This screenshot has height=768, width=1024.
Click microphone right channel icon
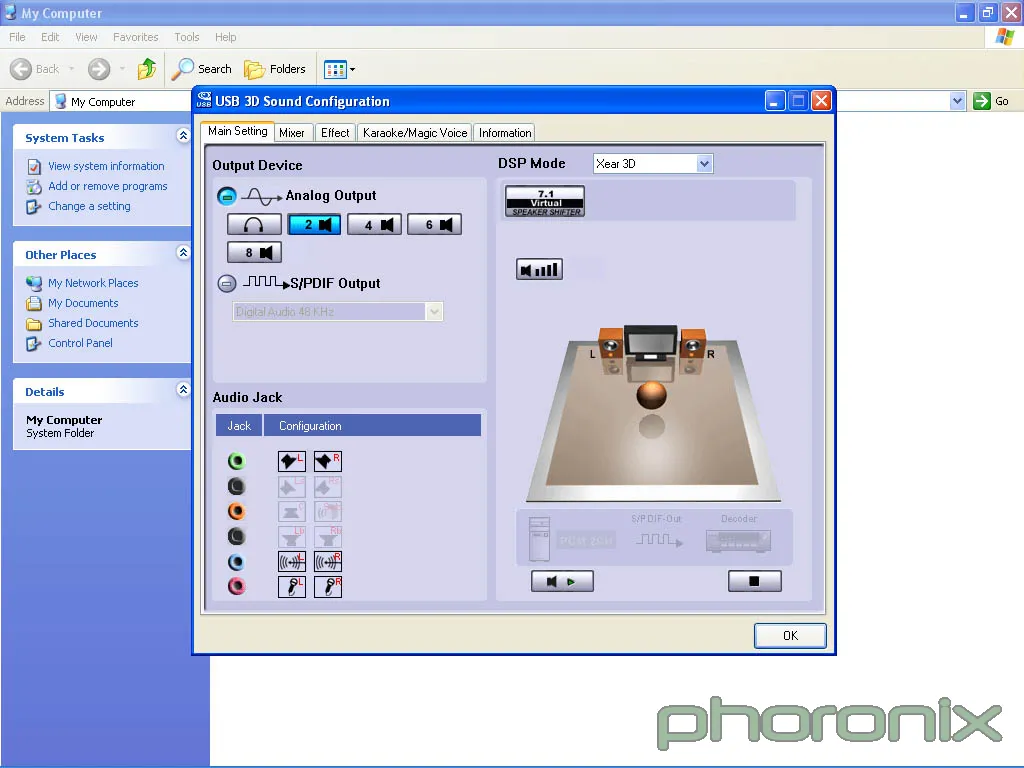(328, 586)
